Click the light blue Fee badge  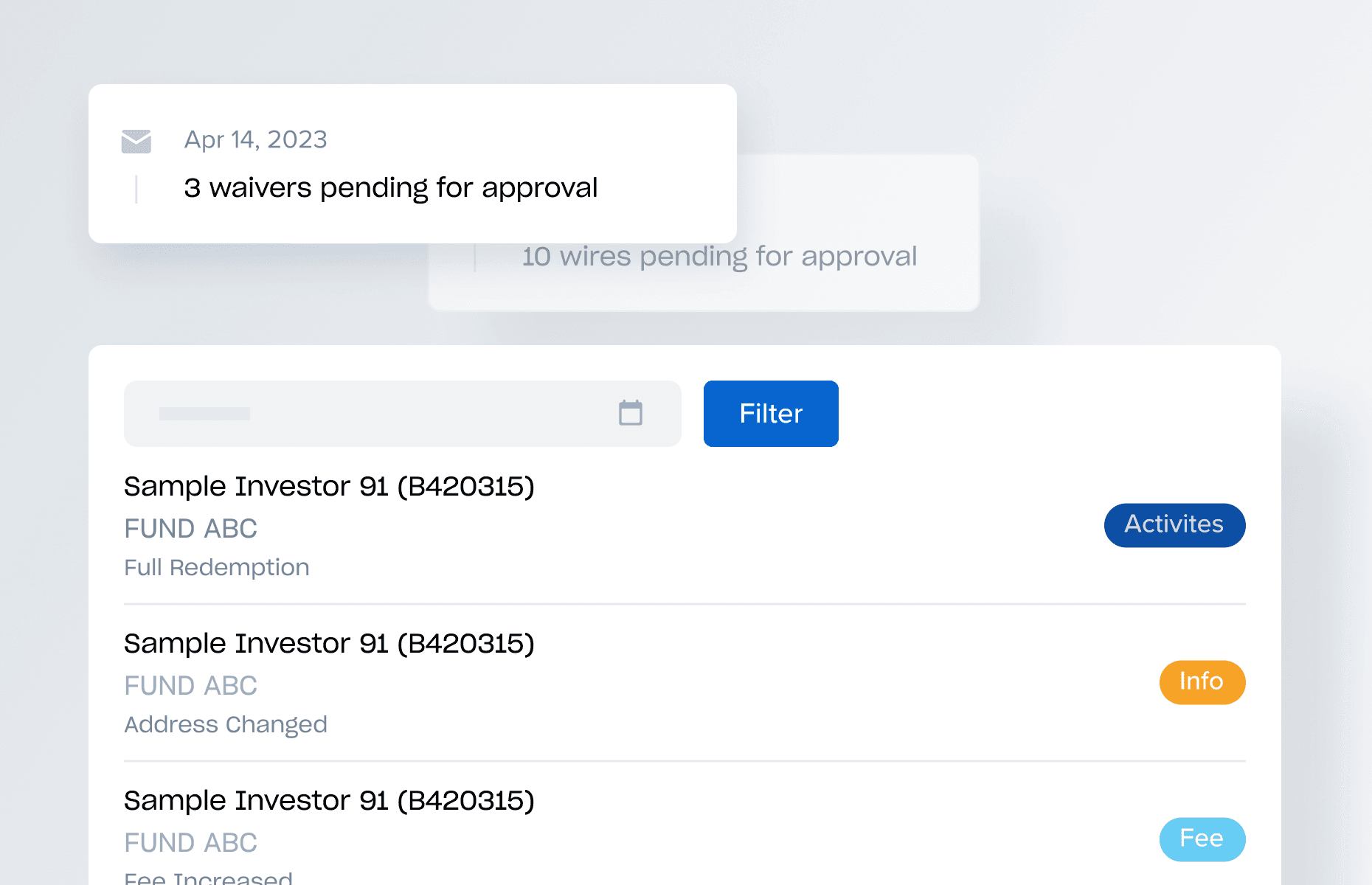pos(1202,839)
